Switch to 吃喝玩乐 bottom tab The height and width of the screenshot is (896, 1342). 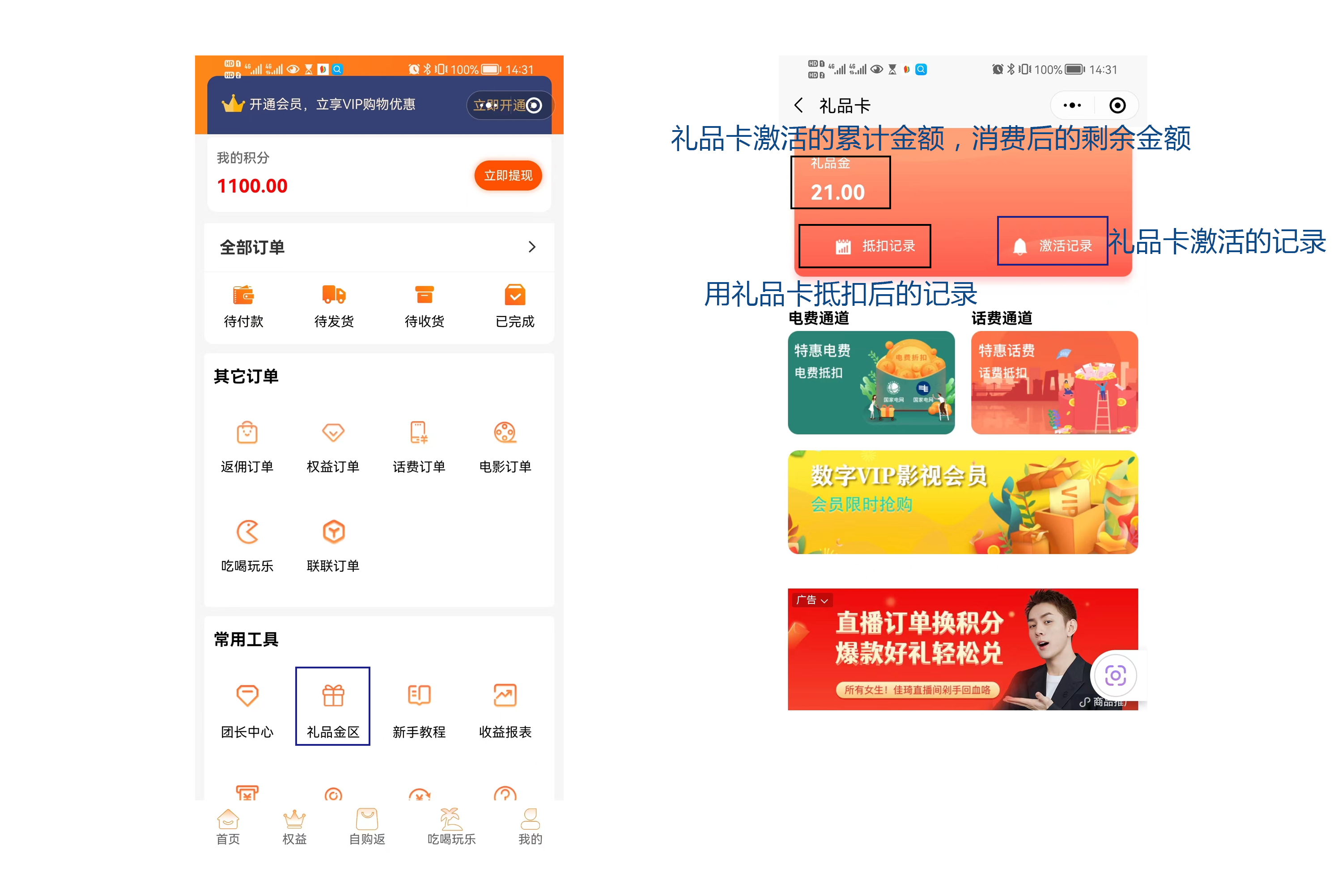pos(451,826)
